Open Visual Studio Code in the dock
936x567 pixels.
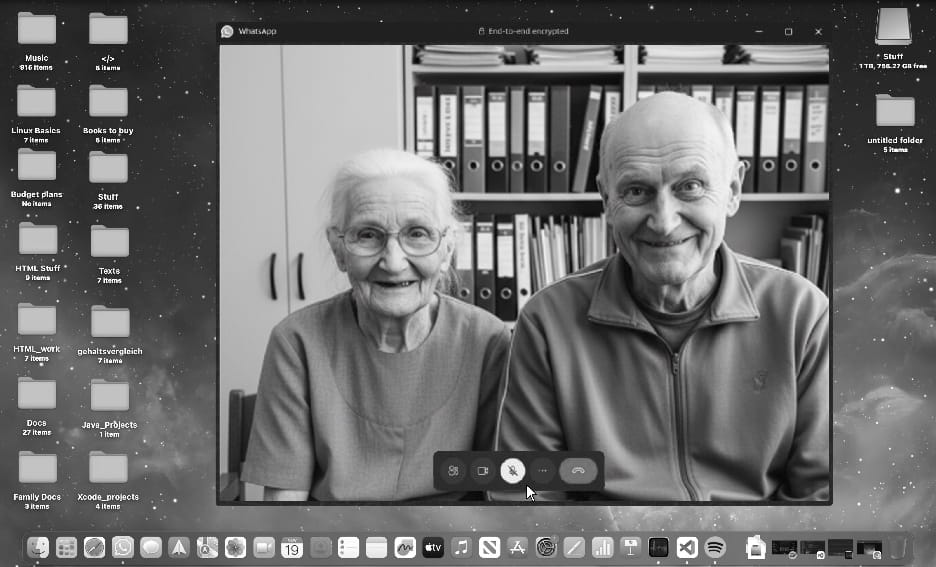pyautogui.click(x=687, y=547)
